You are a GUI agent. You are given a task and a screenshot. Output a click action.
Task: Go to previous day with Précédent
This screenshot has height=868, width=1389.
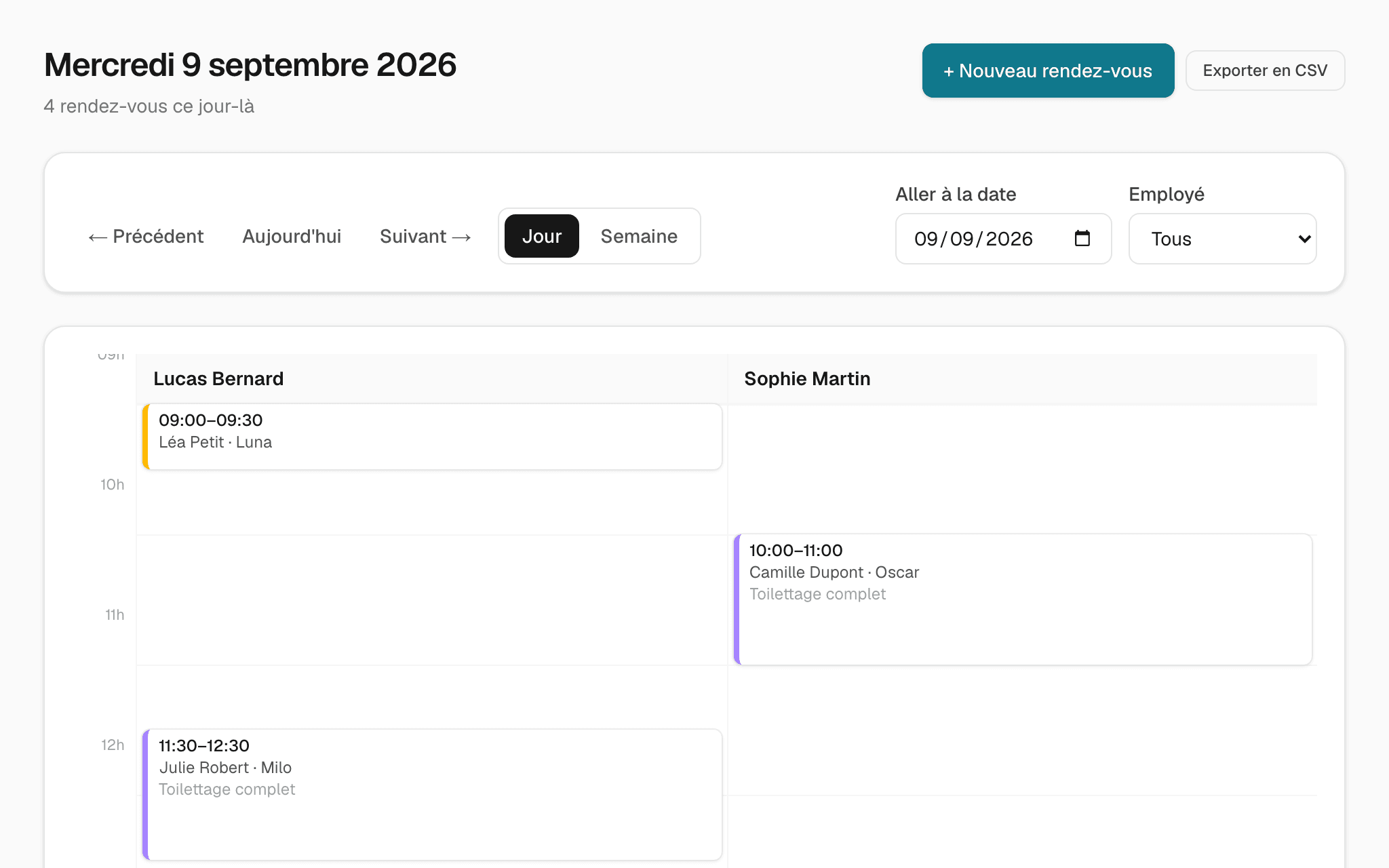[146, 236]
